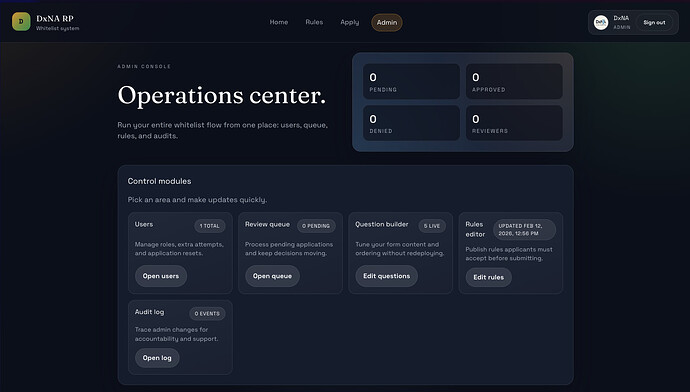Click the Edit rules button
Image resolution: width=690 pixels, height=392 pixels.
tap(488, 277)
